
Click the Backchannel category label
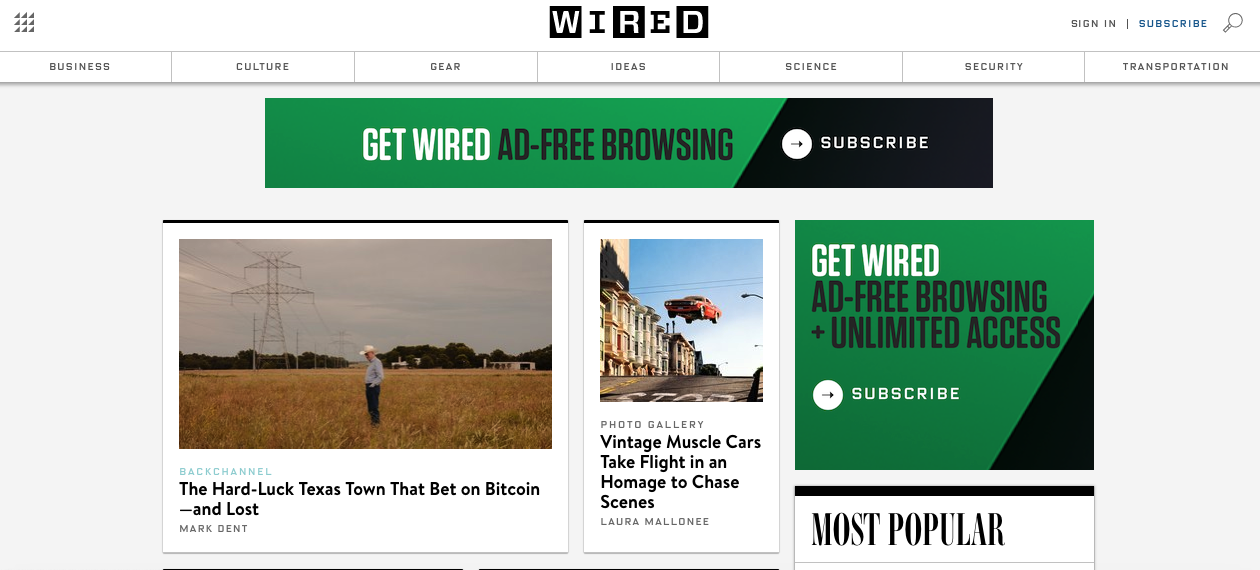pos(226,472)
